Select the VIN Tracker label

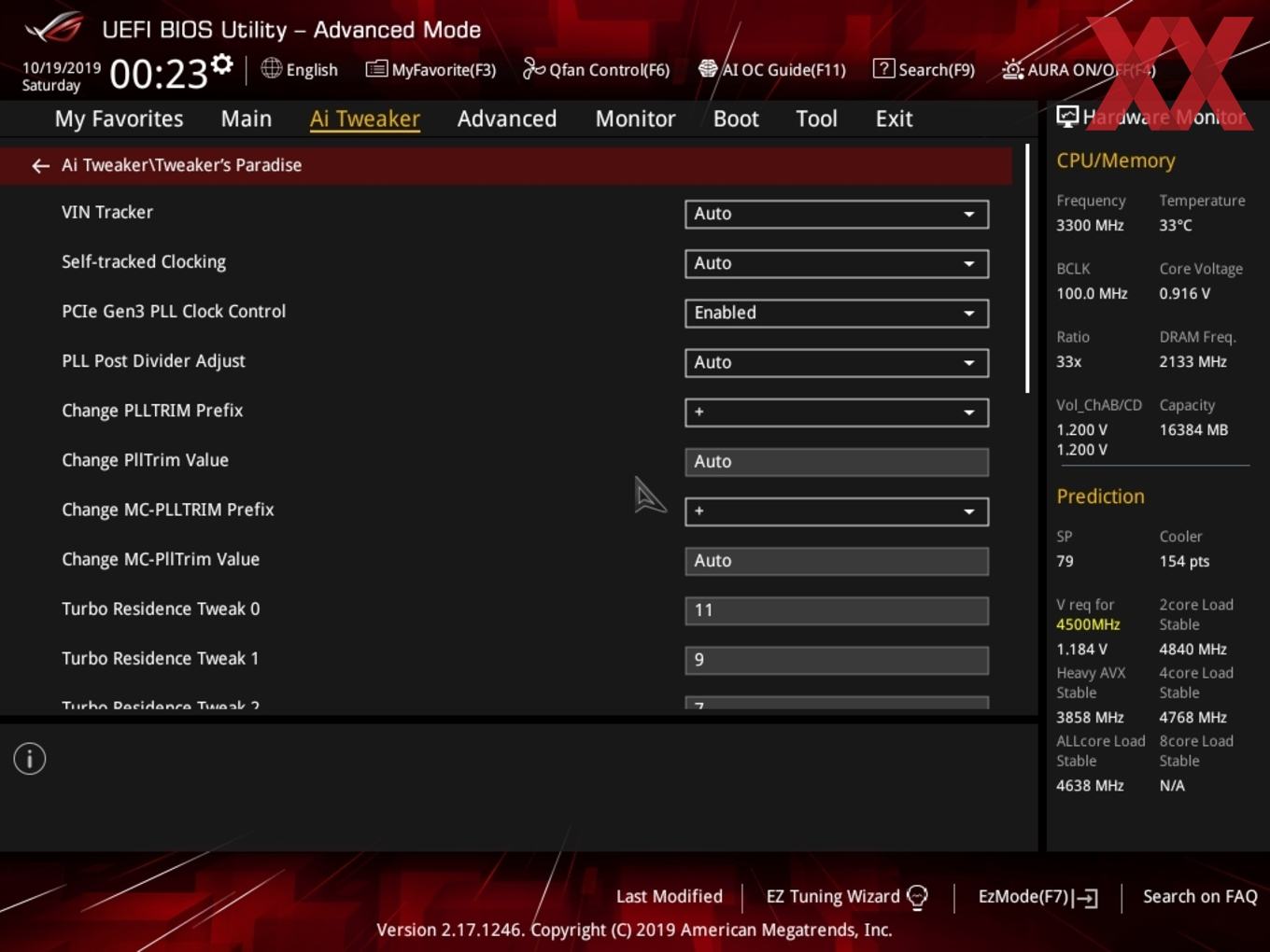(107, 212)
